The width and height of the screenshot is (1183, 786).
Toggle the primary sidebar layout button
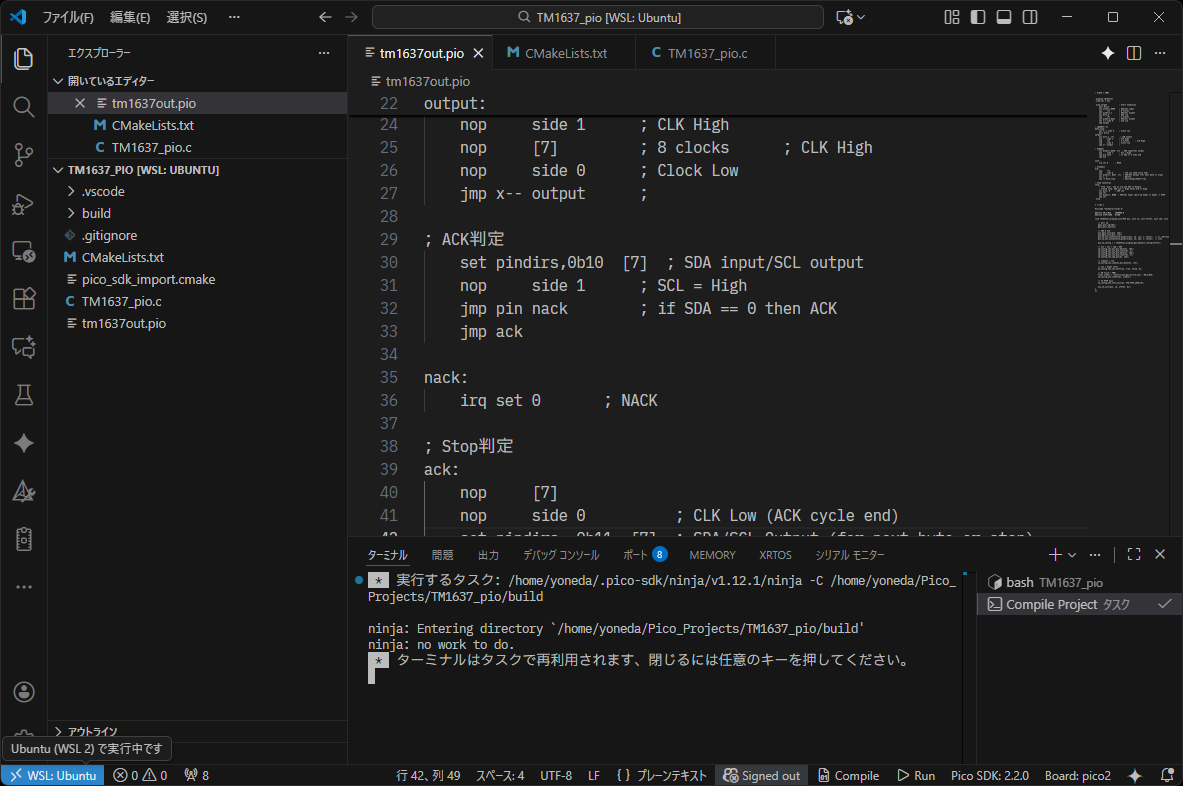[x=978, y=17]
